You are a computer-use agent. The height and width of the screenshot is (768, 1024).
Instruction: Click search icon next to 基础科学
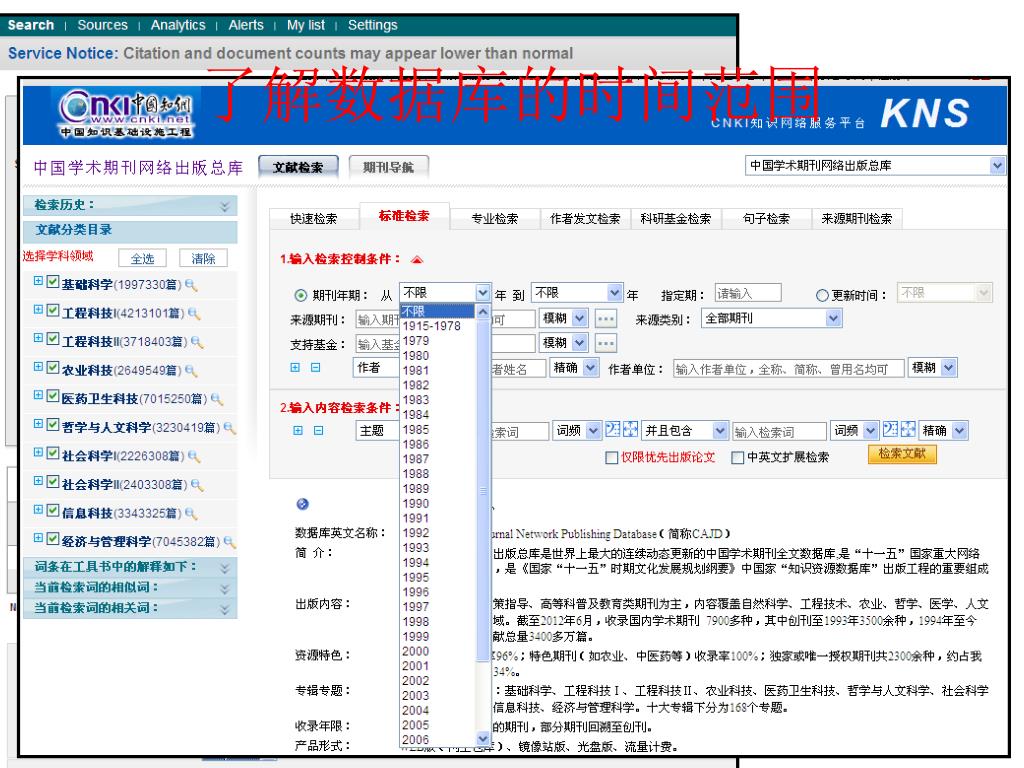coord(191,285)
